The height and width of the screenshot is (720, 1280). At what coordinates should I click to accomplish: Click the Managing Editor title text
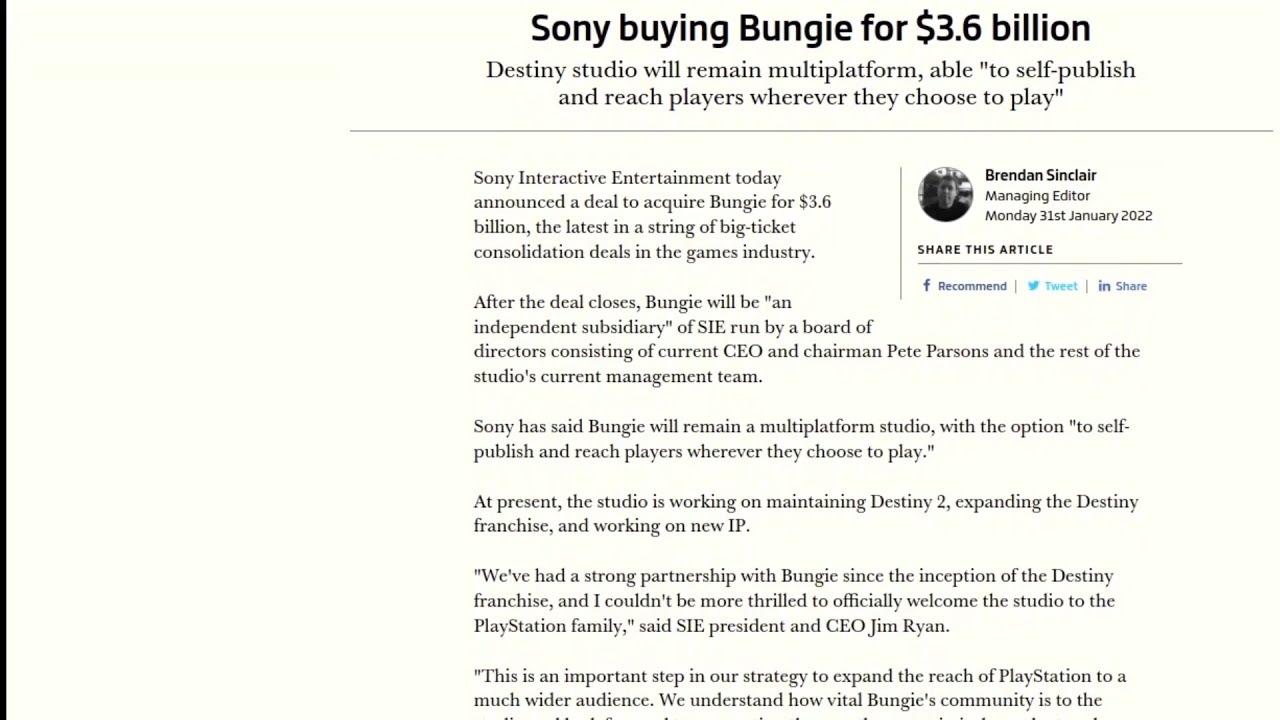click(x=1037, y=196)
